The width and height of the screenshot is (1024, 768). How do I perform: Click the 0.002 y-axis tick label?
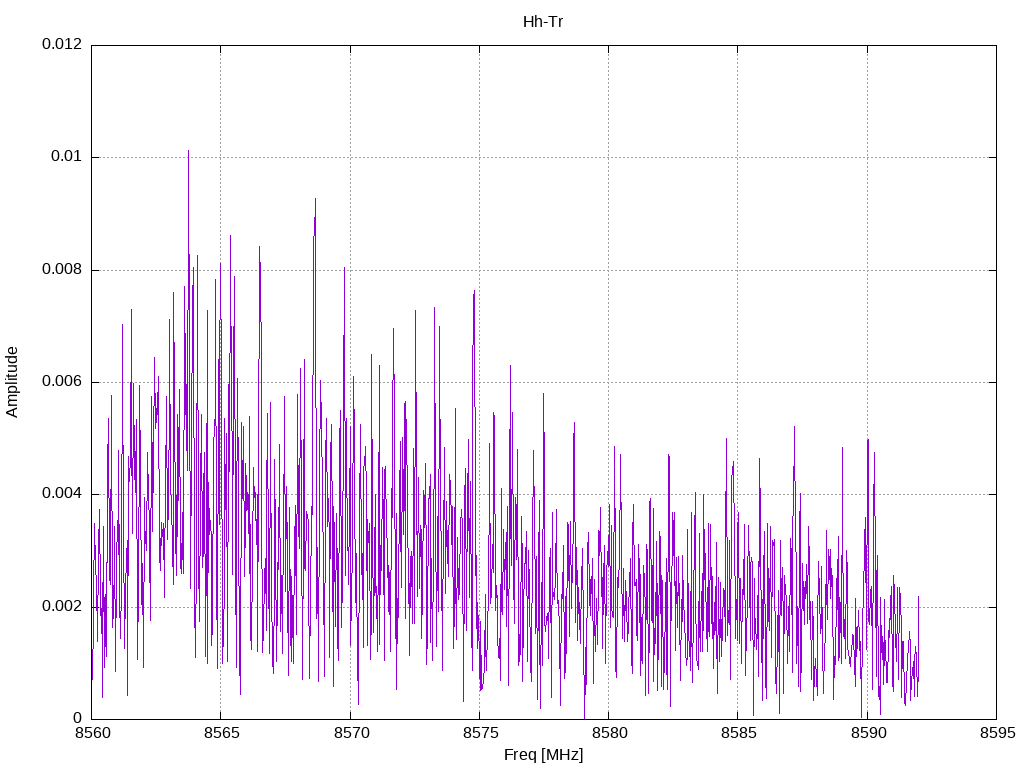62,606
